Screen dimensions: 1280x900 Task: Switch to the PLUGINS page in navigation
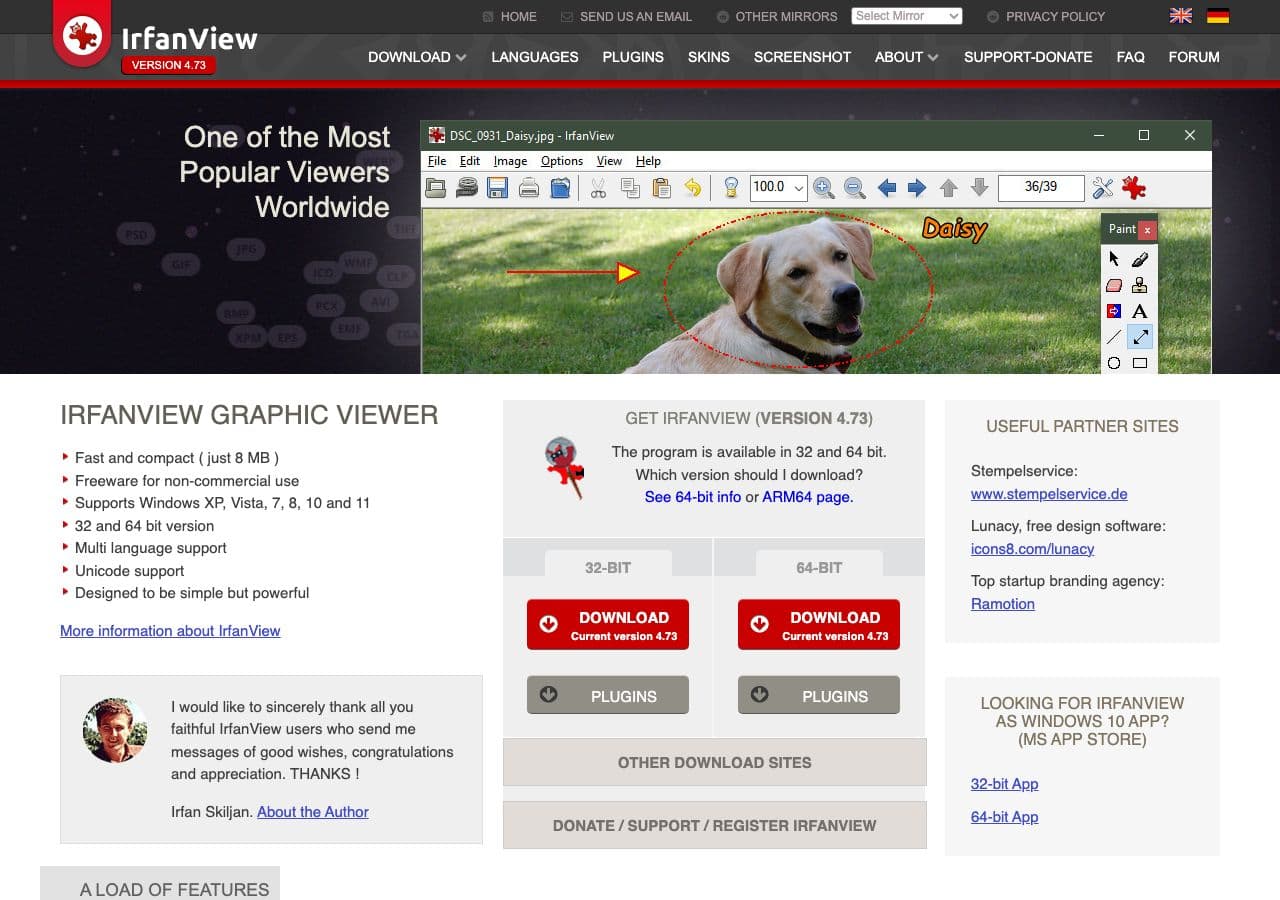[x=633, y=57]
